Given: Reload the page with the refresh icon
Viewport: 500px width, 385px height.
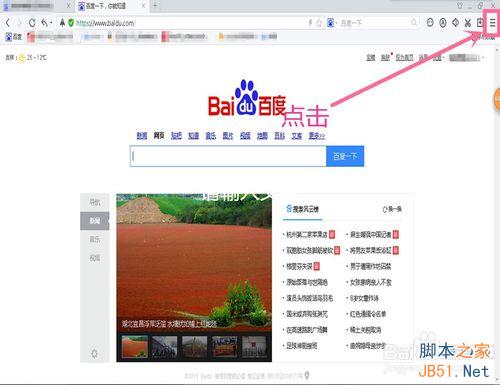Looking at the screenshot, I should (x=32, y=23).
